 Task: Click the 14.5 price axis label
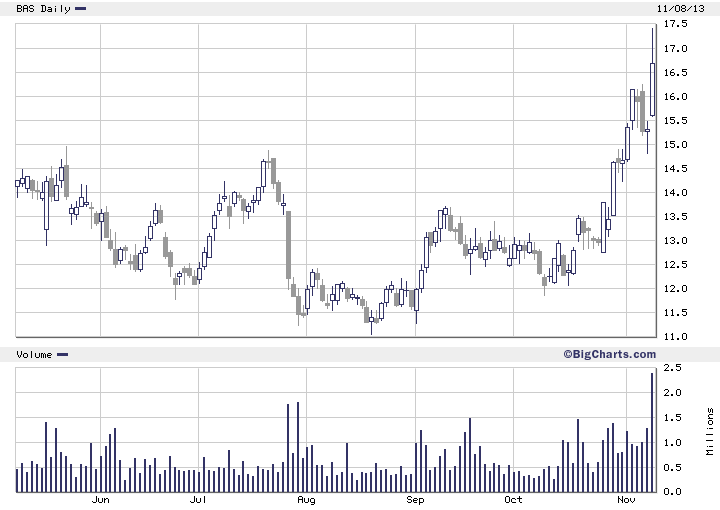point(675,168)
